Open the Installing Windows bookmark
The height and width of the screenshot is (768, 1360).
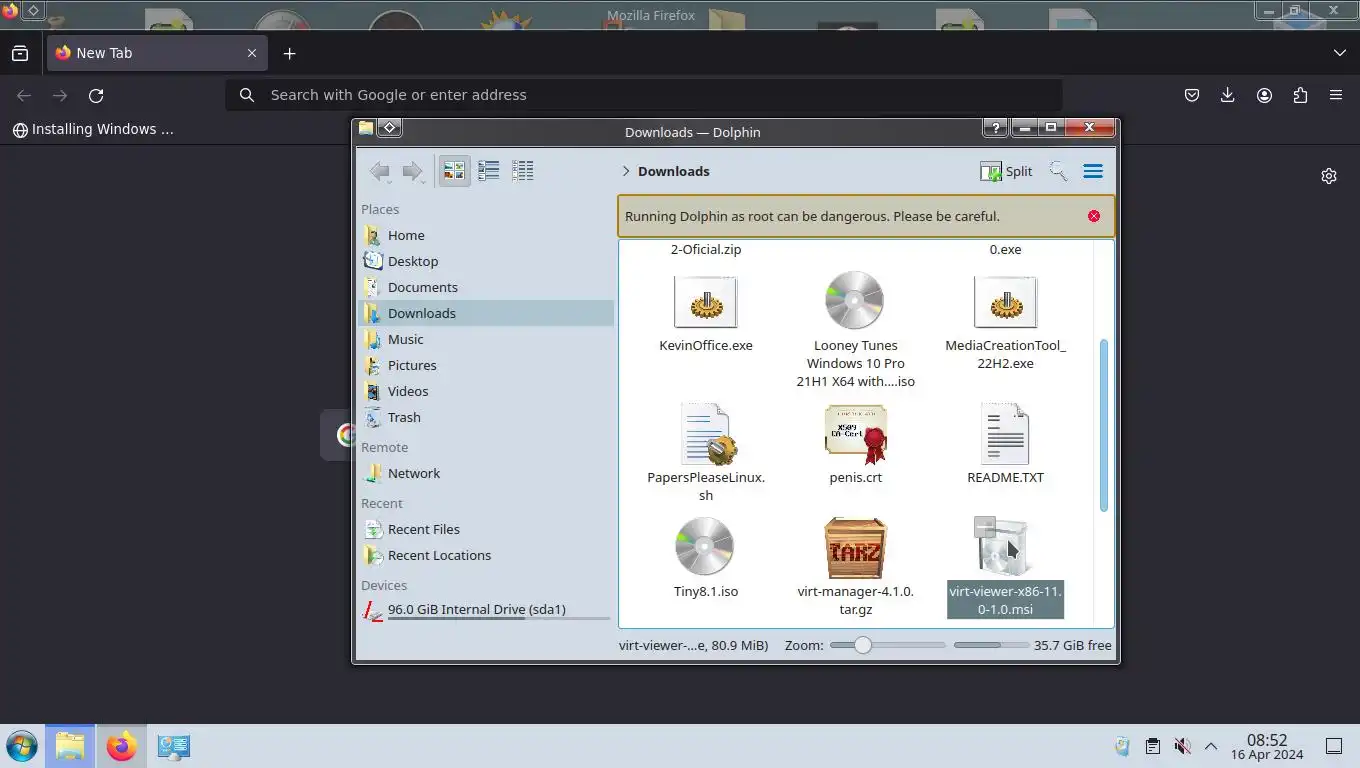[x=93, y=129]
